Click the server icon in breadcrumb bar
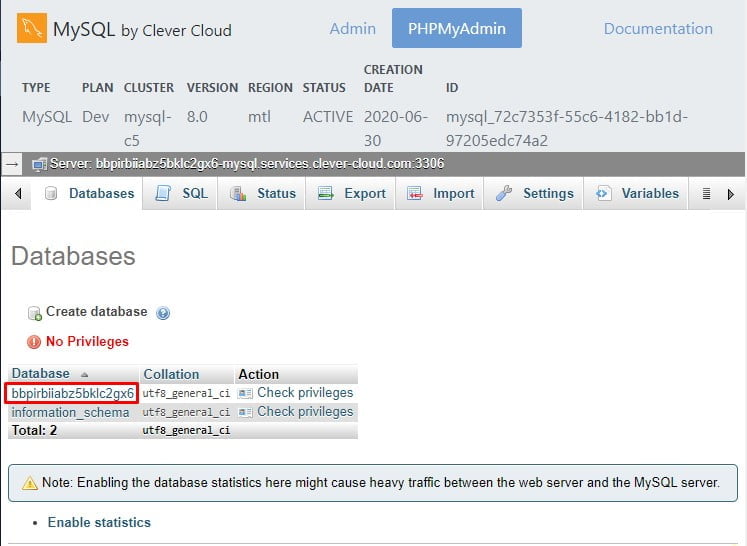The width and height of the screenshot is (747, 546). [x=39, y=164]
